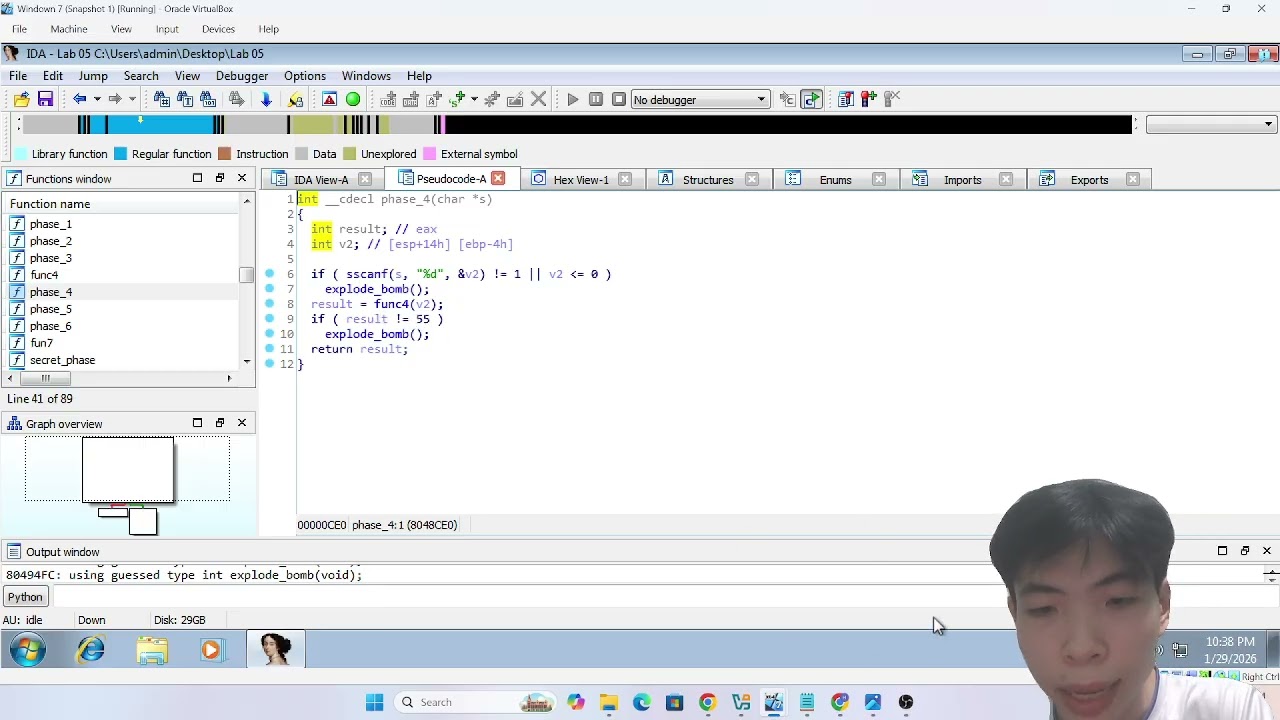Start the process with play button
The image size is (1280, 720).
(x=572, y=99)
